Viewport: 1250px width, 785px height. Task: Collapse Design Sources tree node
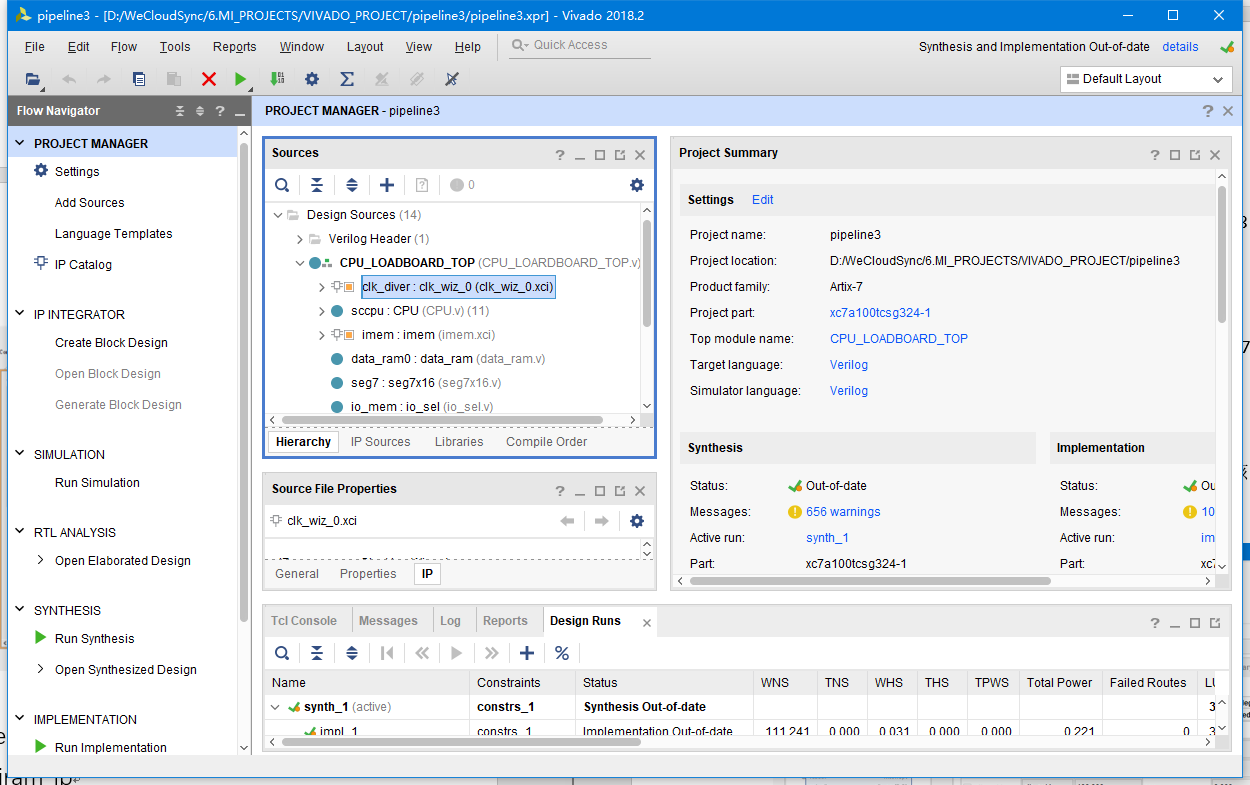click(278, 215)
